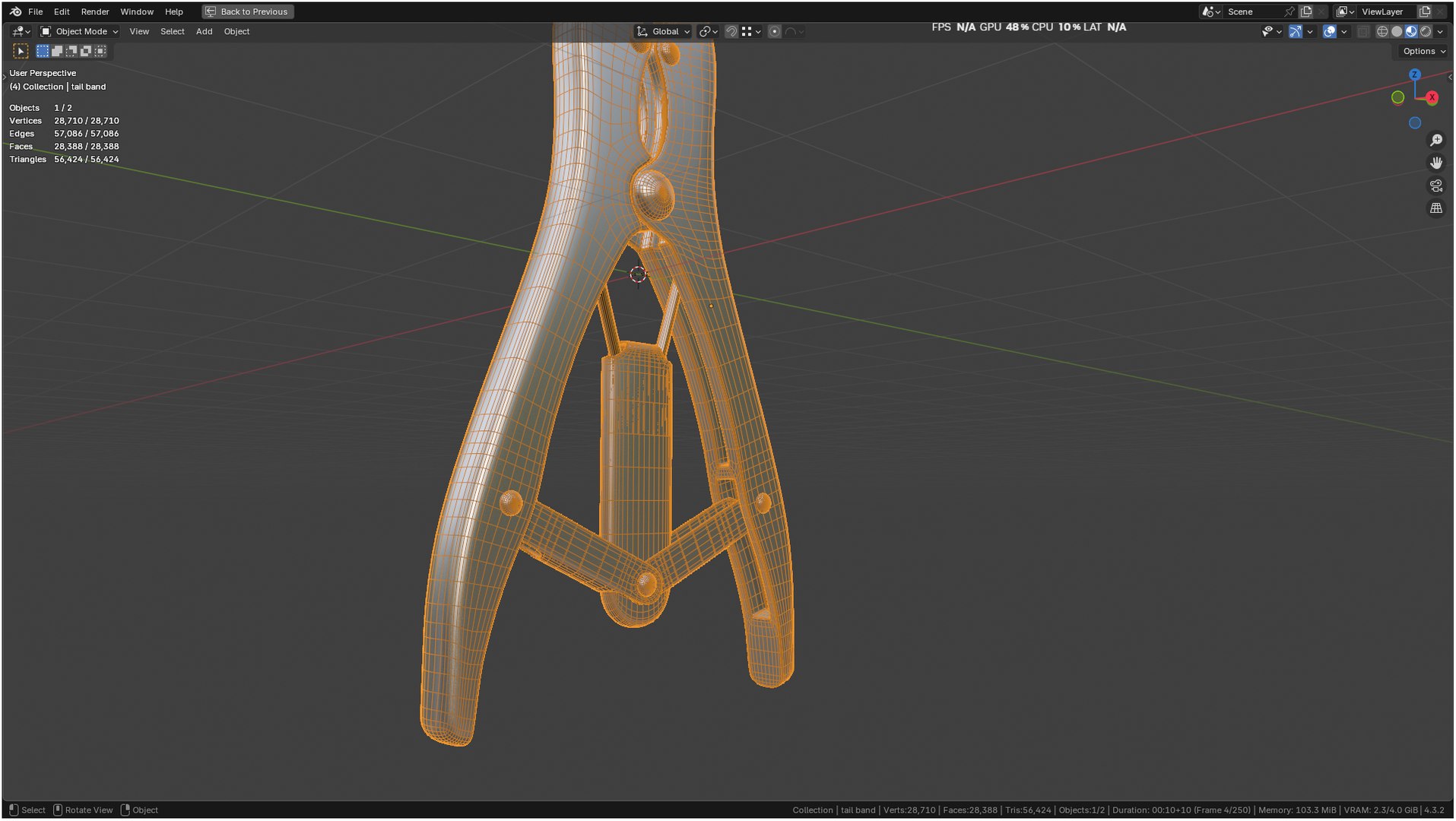Toggle proportional editing

point(774,31)
